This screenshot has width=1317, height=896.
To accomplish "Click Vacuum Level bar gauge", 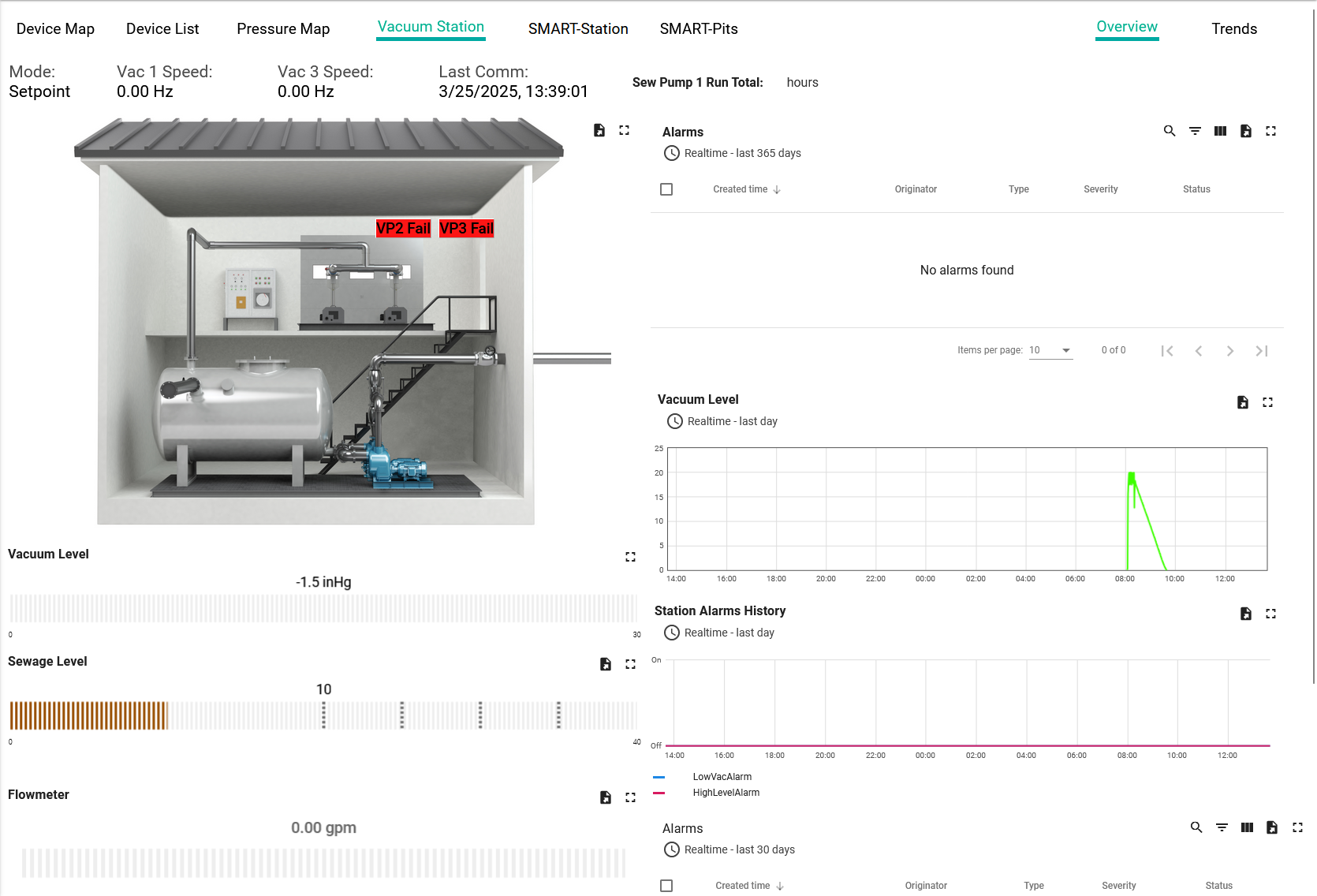I will point(323,608).
